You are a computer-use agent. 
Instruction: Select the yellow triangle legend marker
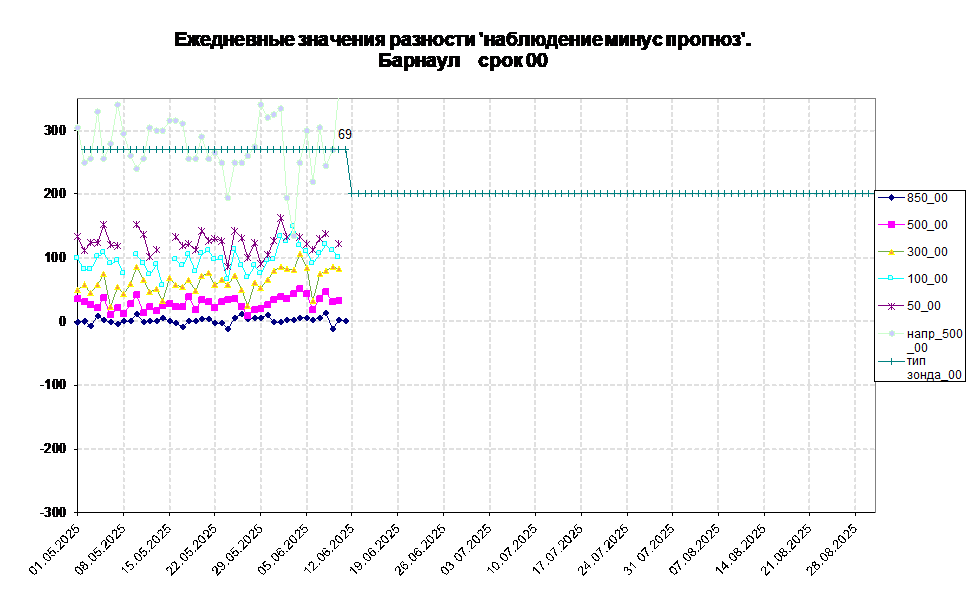[891, 252]
